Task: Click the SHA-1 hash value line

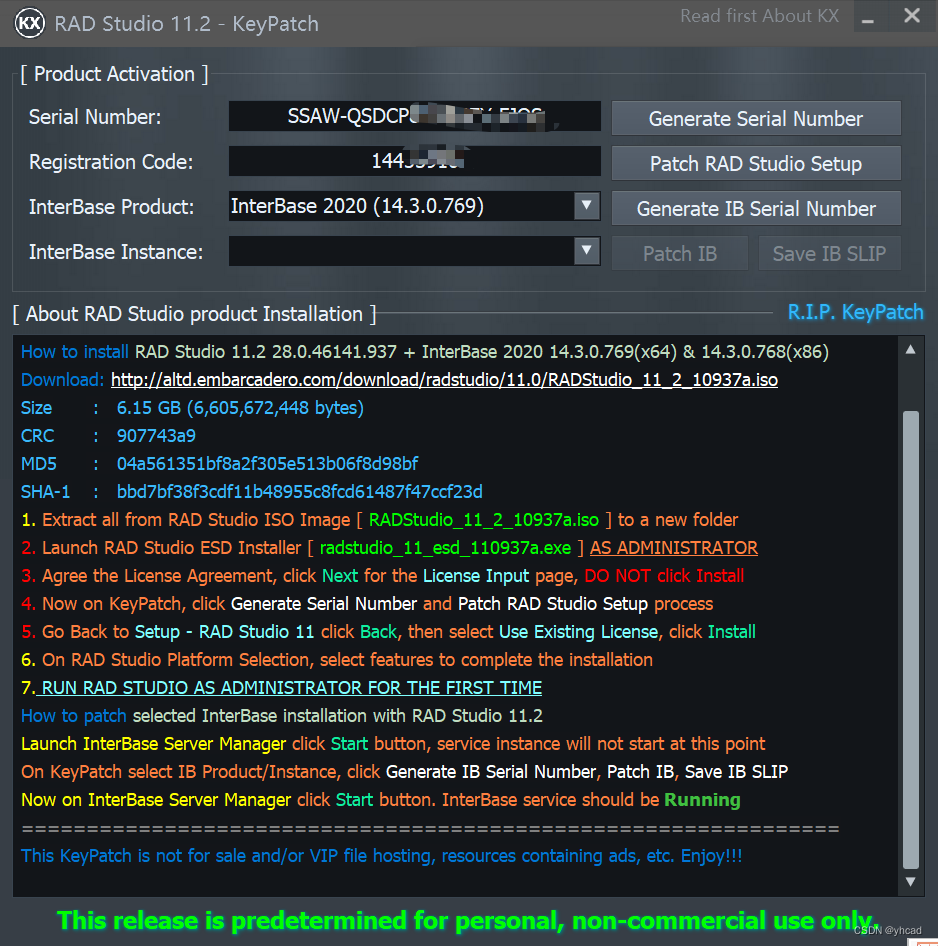Action: coord(252,492)
